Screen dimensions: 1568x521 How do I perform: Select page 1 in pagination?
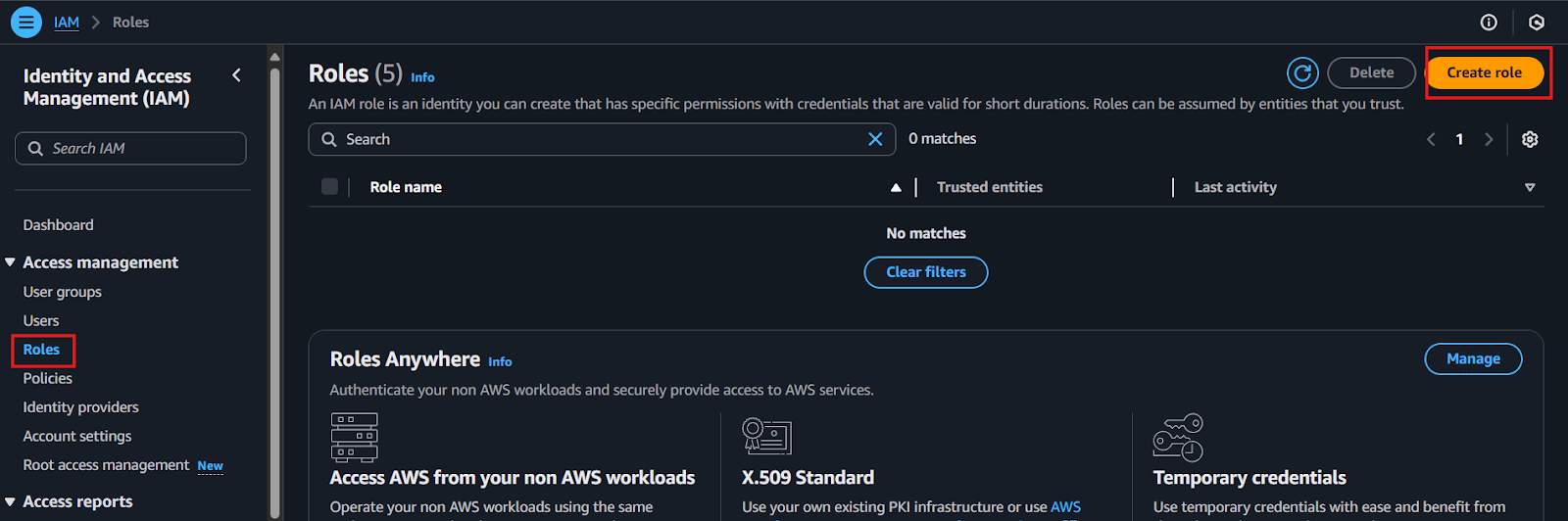click(1459, 139)
